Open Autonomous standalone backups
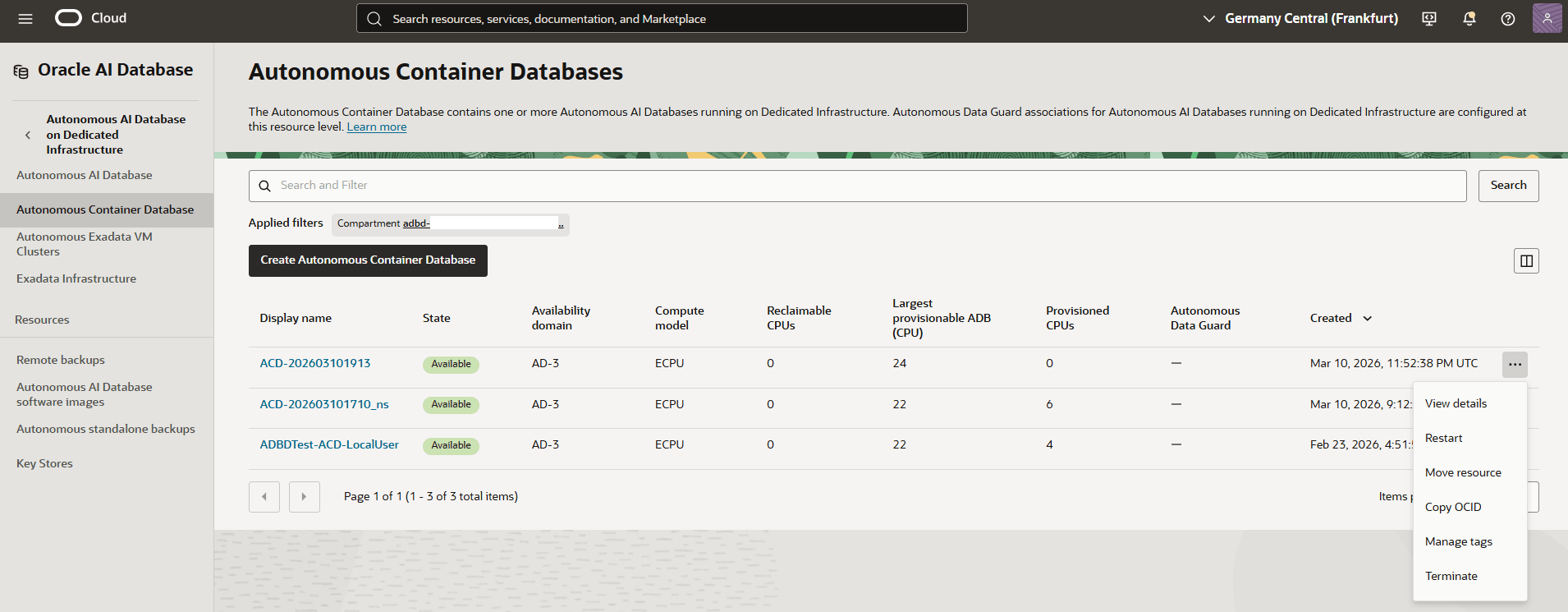The width and height of the screenshot is (1568, 612). click(x=106, y=429)
